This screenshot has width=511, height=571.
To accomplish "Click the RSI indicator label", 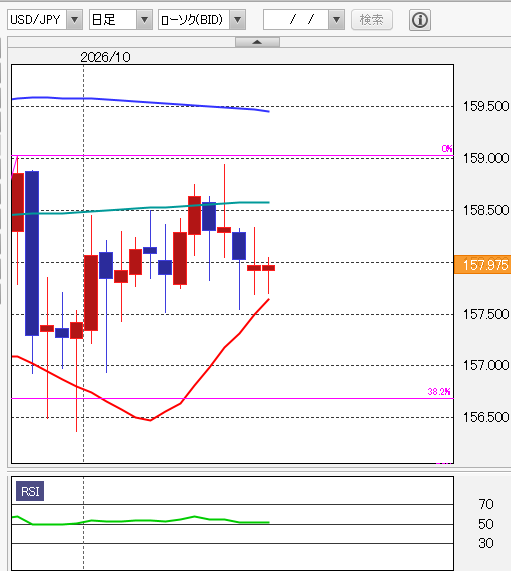I will pos(30,491).
